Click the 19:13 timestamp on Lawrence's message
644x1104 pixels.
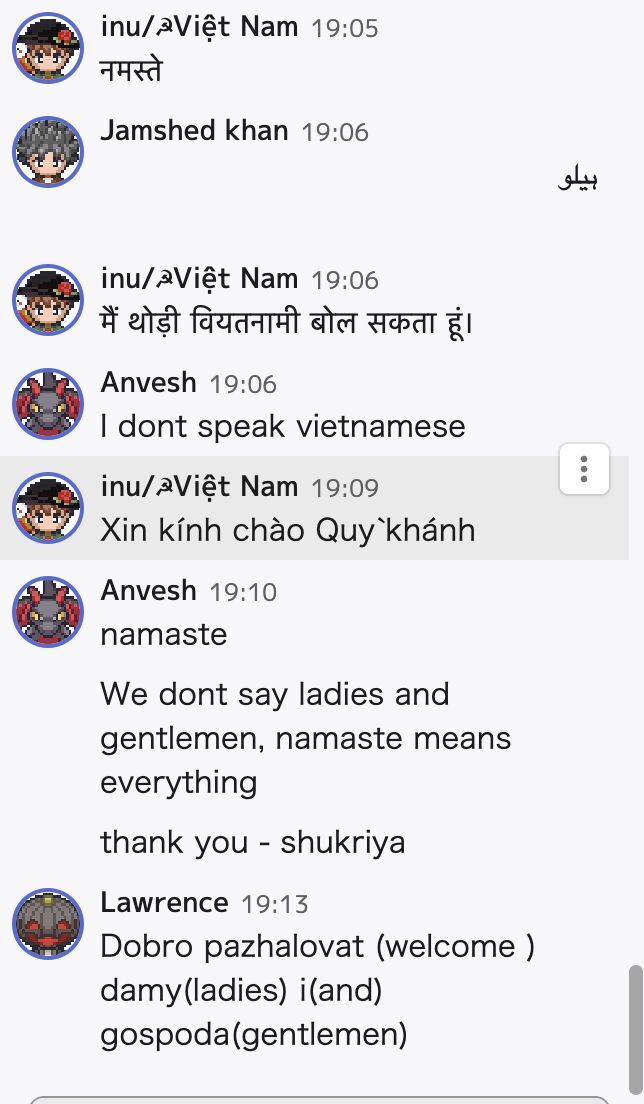274,904
